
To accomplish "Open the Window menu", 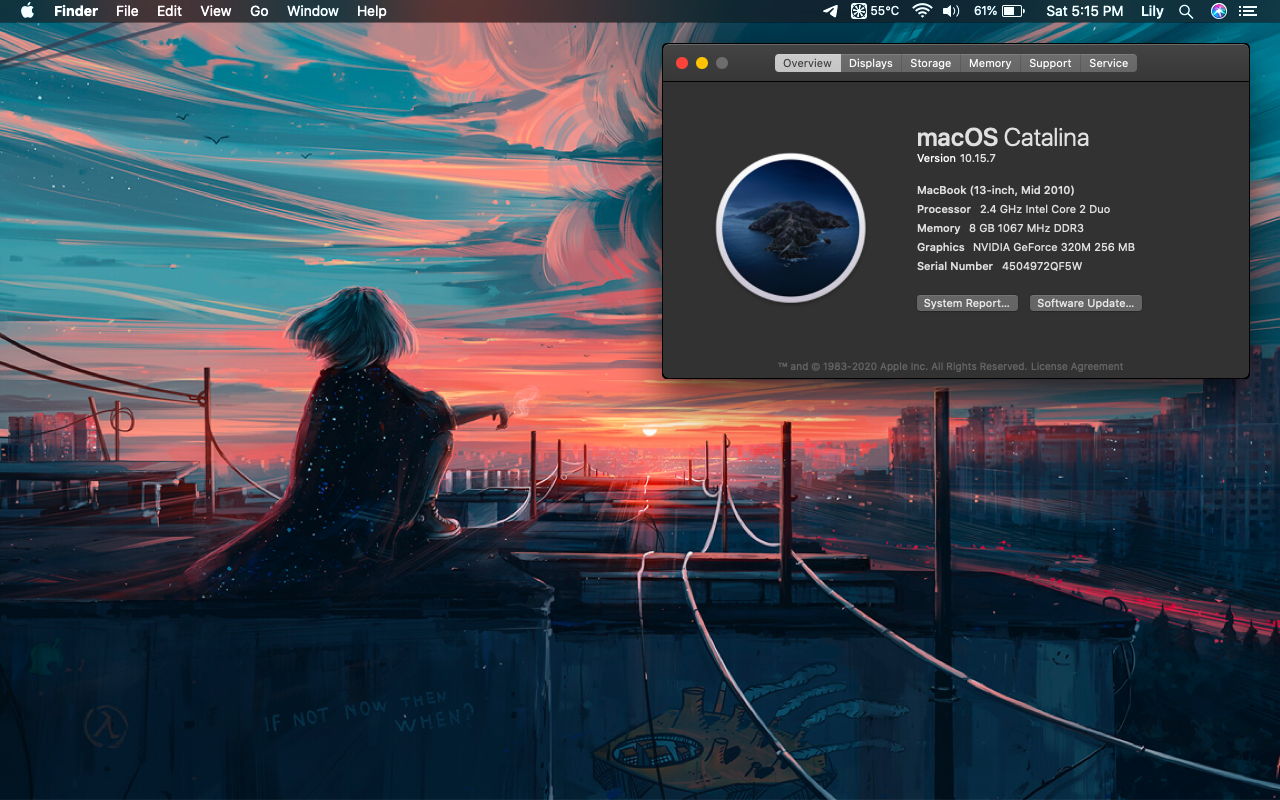I will point(313,11).
